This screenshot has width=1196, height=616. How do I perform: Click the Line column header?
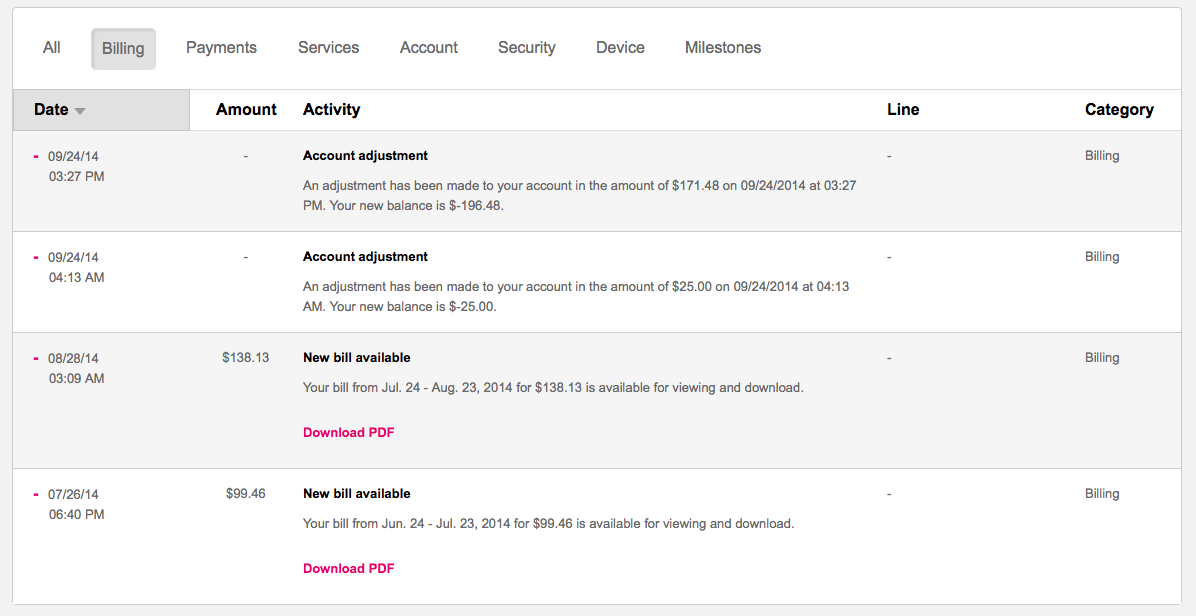pyautogui.click(x=903, y=110)
